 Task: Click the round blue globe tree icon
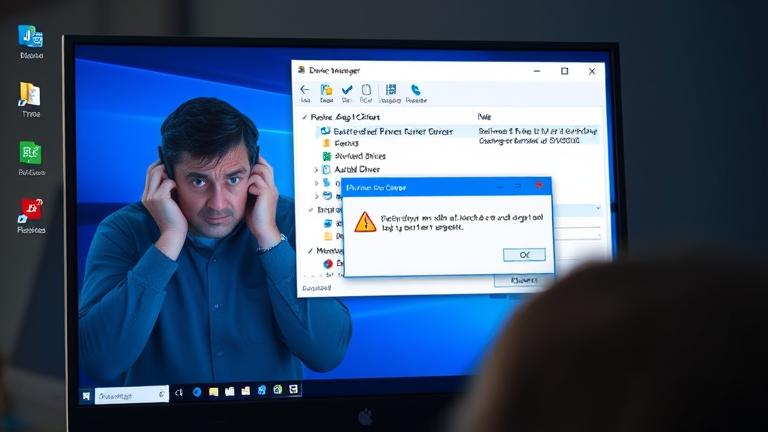(x=327, y=195)
